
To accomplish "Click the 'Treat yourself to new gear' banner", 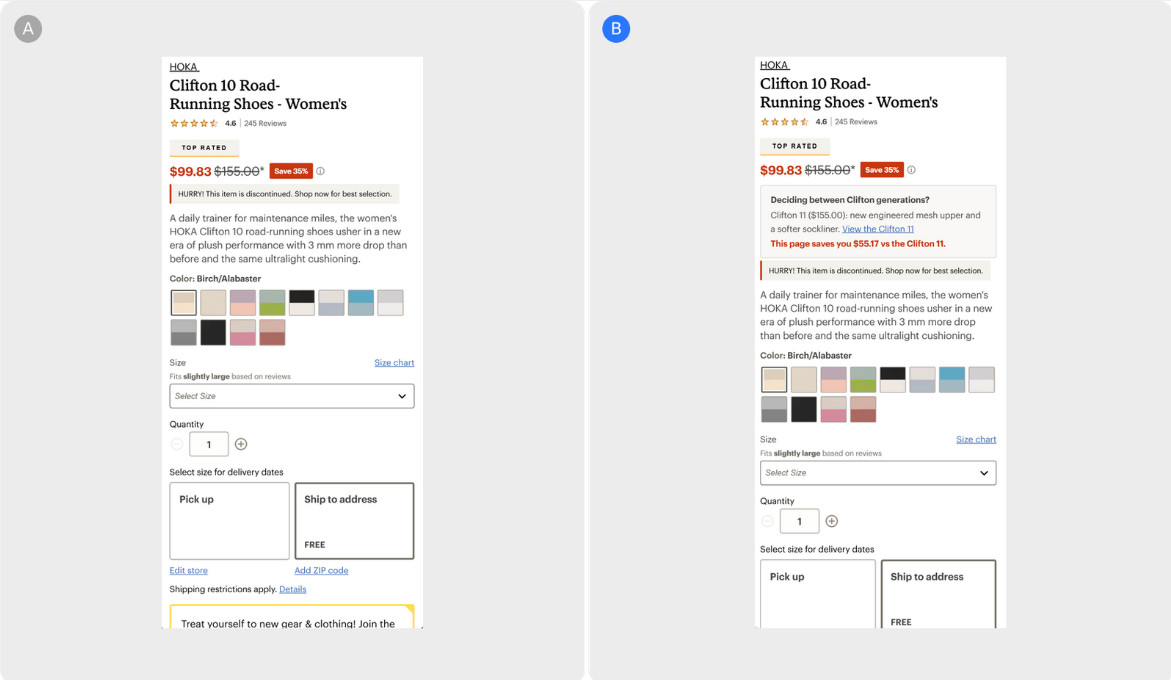I will point(292,617).
